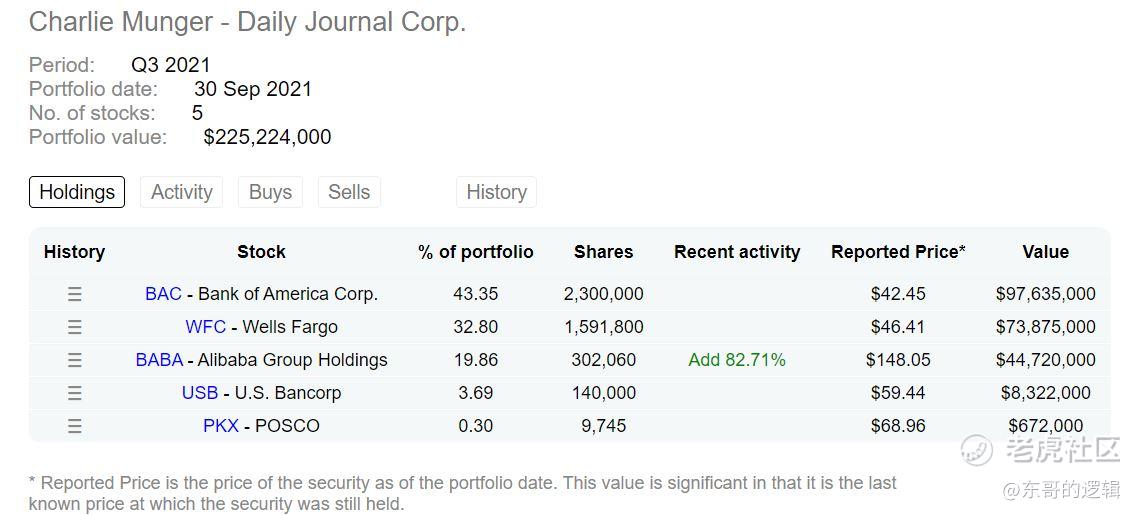Open the History tab button

coord(496,192)
